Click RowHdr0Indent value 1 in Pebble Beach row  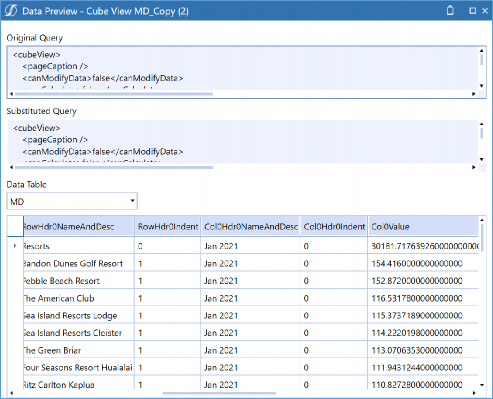click(x=168, y=281)
